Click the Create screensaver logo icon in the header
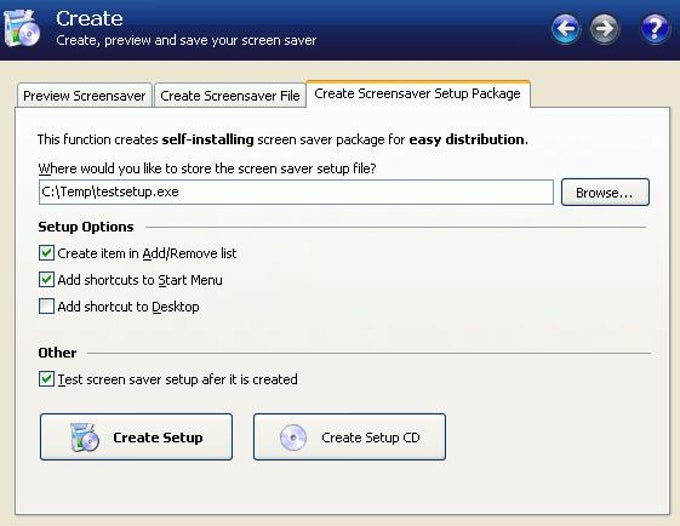Screen dimensions: 680x526 click(22, 28)
